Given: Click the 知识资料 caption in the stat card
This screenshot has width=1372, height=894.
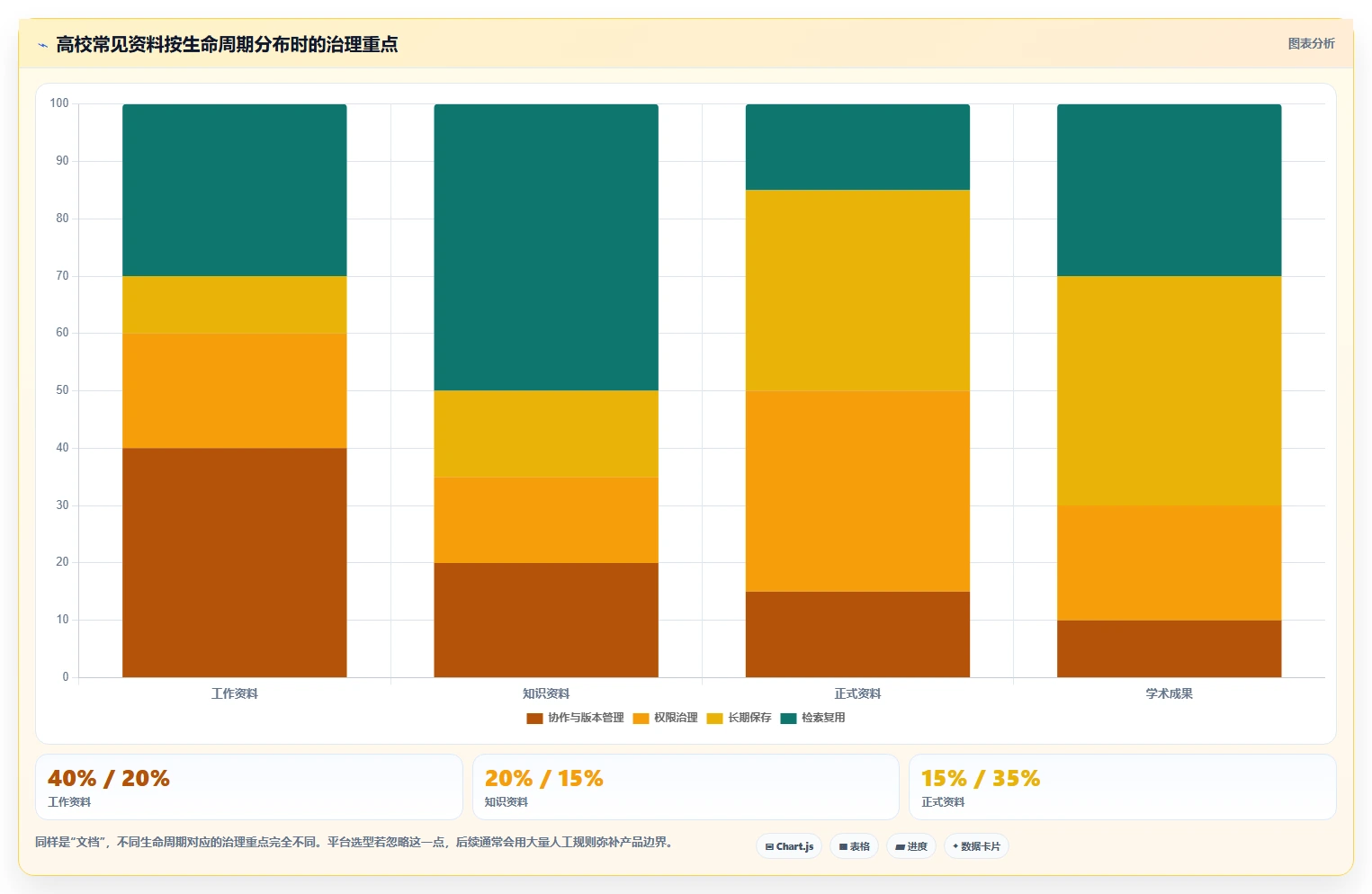Looking at the screenshot, I should (x=507, y=802).
